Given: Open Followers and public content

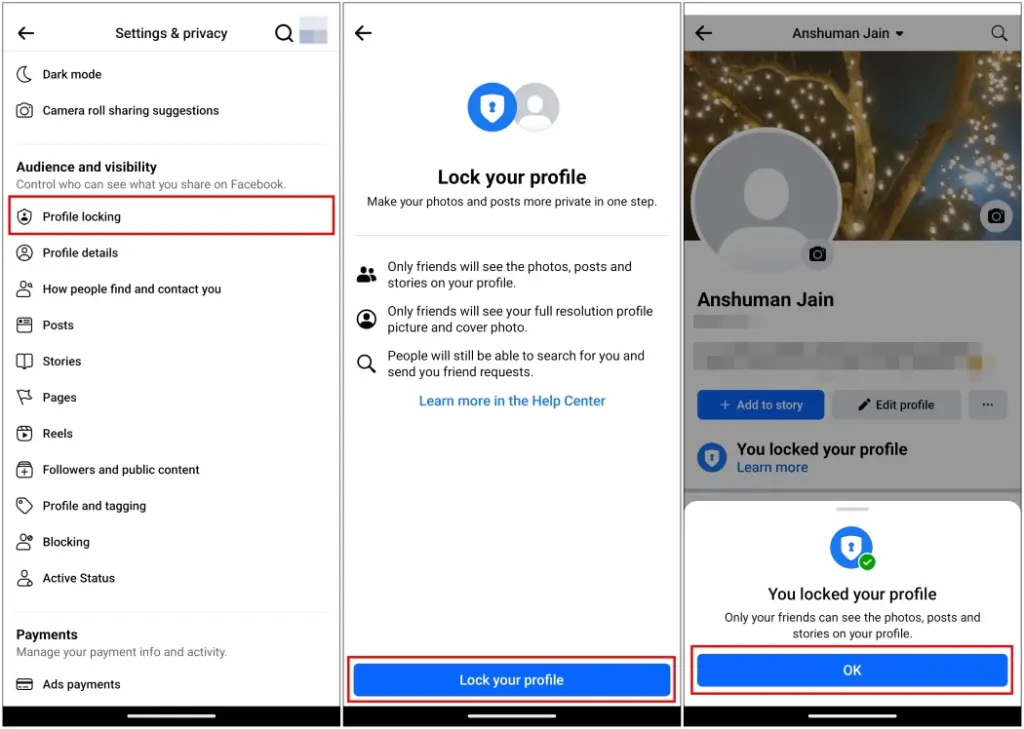Looking at the screenshot, I should (171, 470).
